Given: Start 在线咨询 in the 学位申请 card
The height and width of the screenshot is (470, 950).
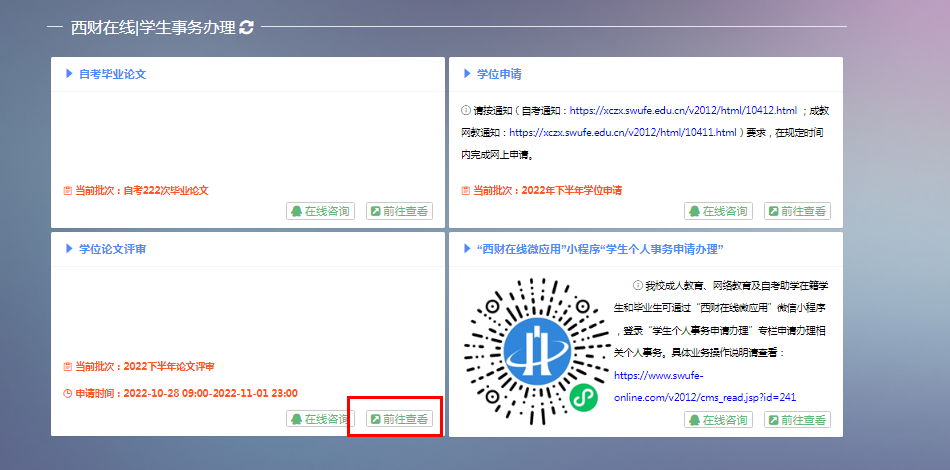Looking at the screenshot, I should pyautogui.click(x=718, y=211).
